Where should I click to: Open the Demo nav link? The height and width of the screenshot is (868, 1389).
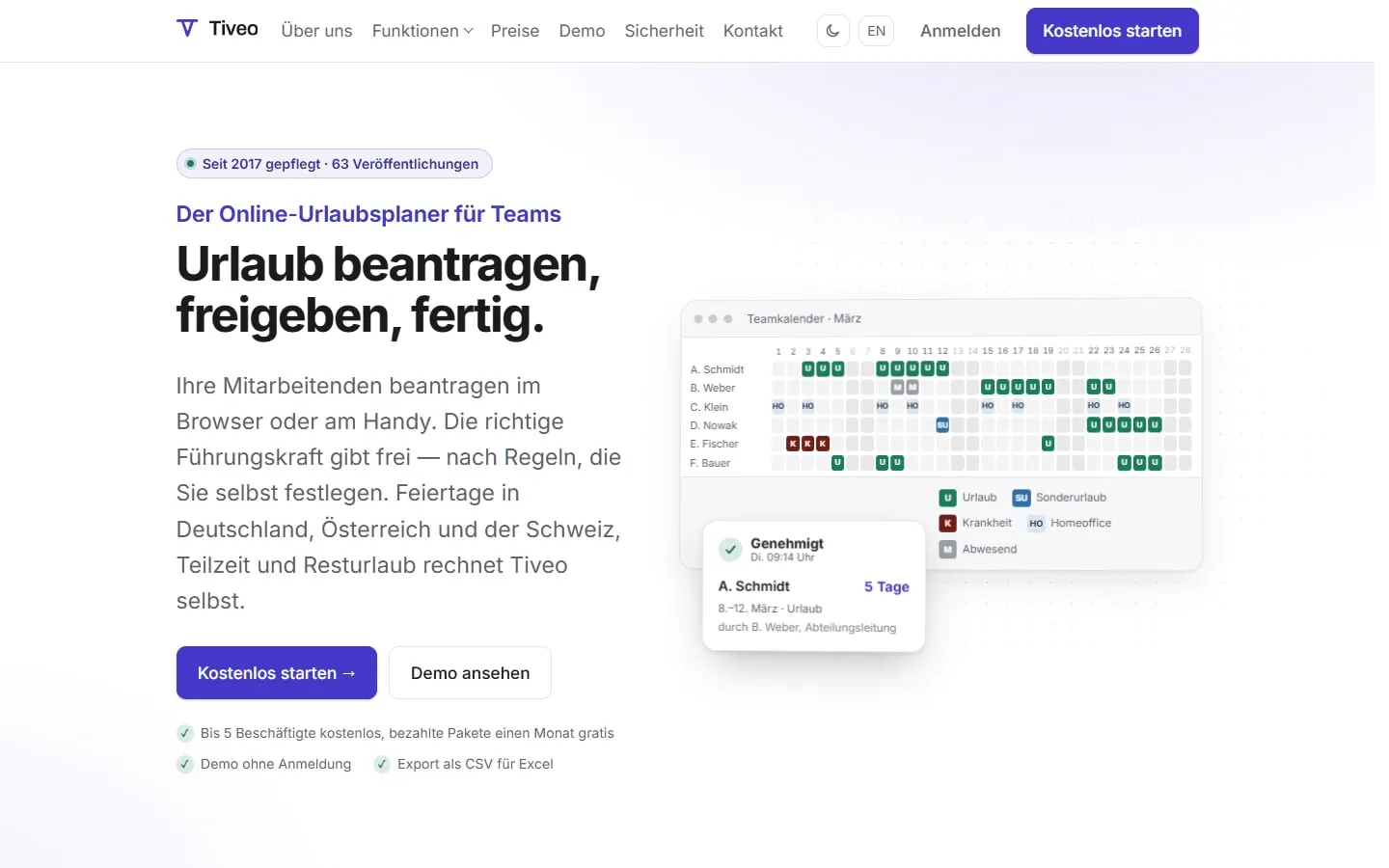(x=582, y=31)
